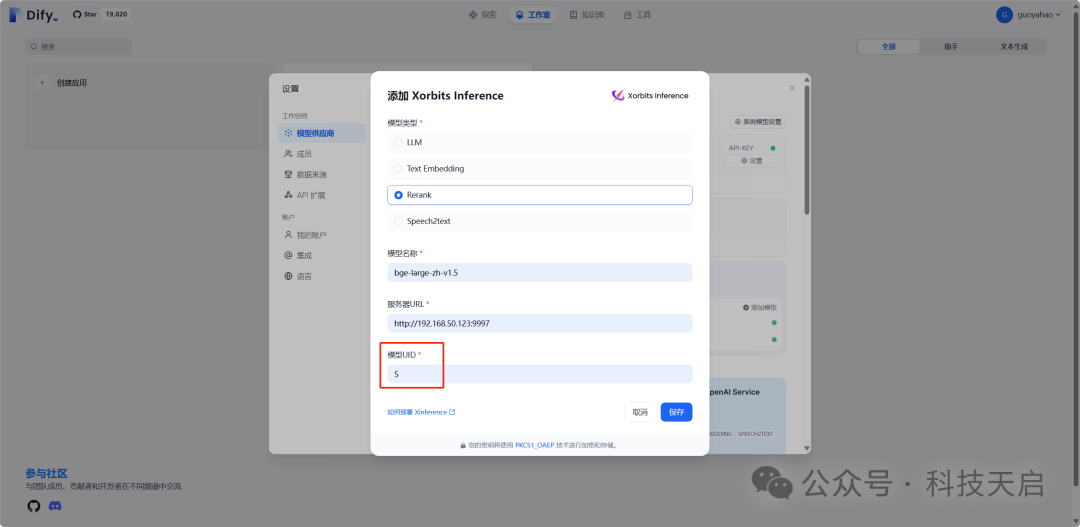Open the Discord community icon
The width and height of the screenshot is (1080, 527).
tap(55, 506)
